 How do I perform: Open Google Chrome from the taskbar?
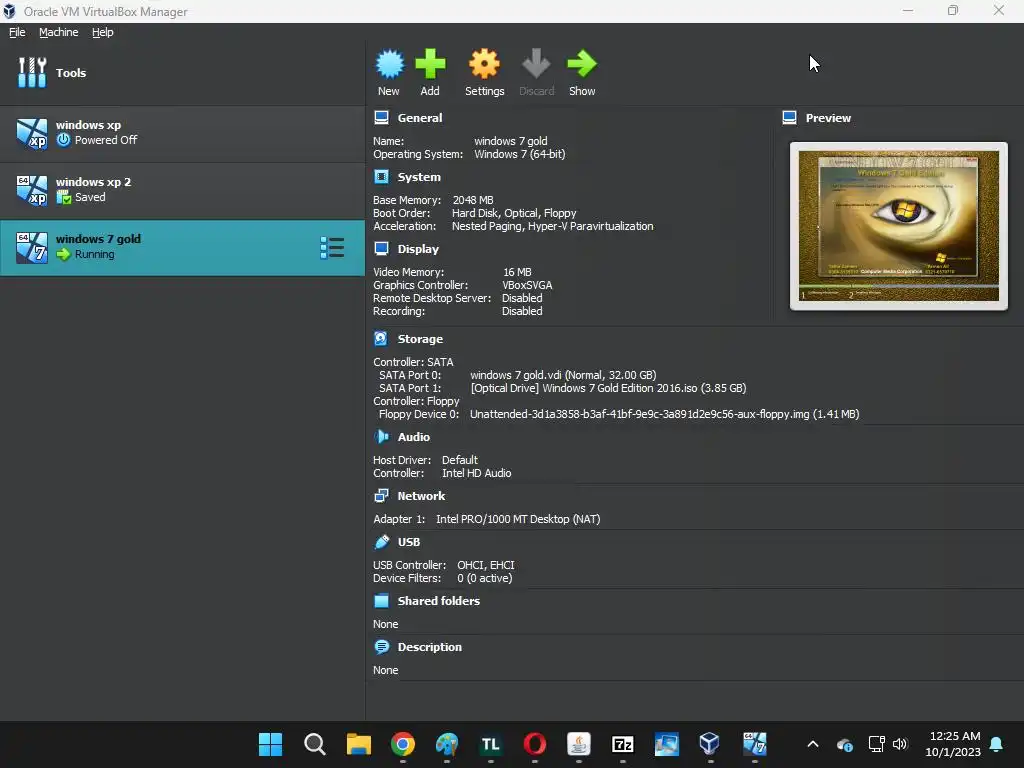(403, 744)
